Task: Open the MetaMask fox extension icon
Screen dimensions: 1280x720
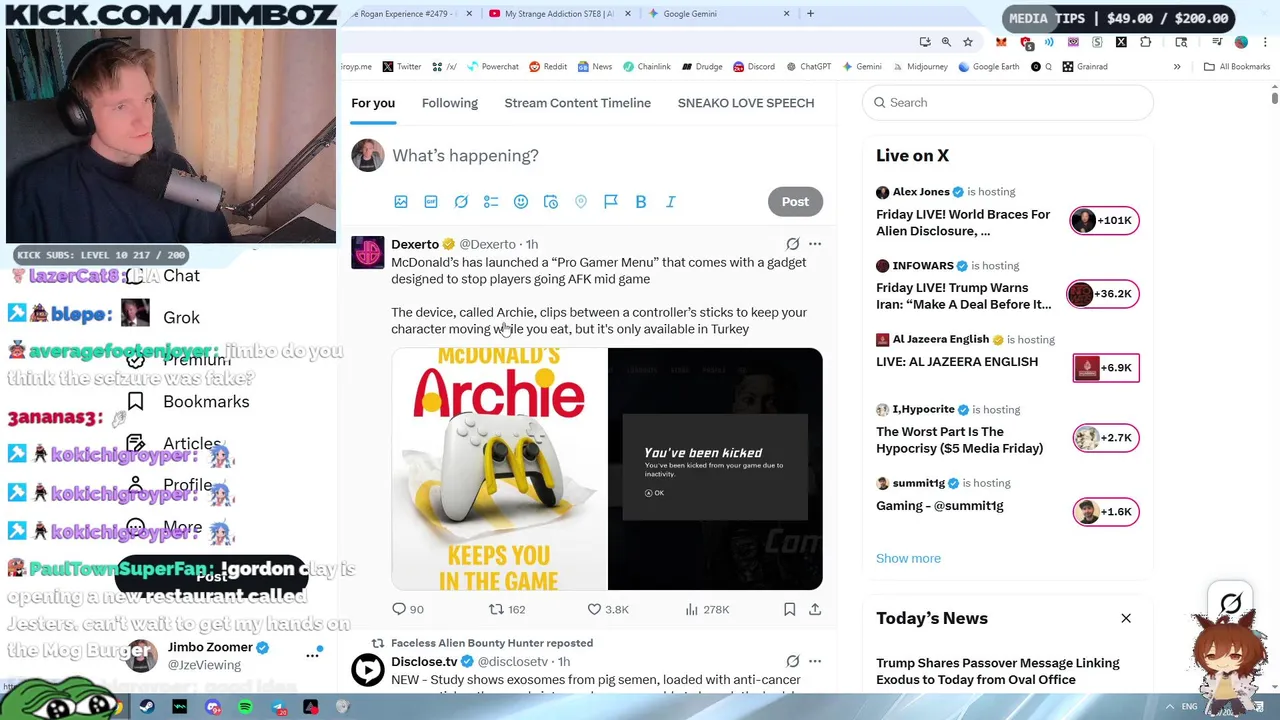Action: click(x=1001, y=42)
